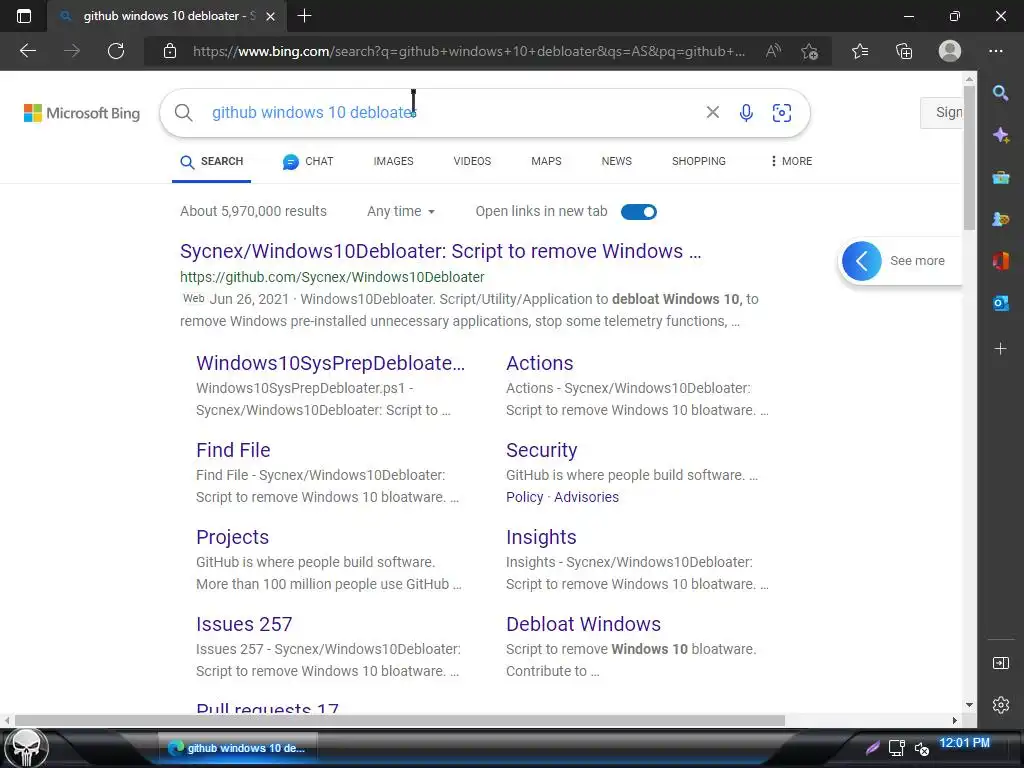
Task: Open the Issues 257 sublink
Action: pos(244,624)
